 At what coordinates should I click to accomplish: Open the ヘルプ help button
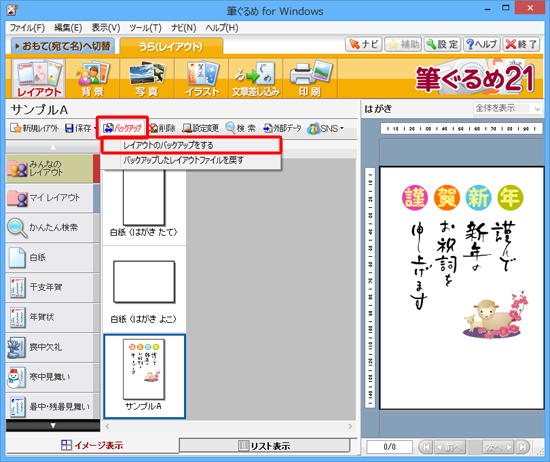(481, 45)
